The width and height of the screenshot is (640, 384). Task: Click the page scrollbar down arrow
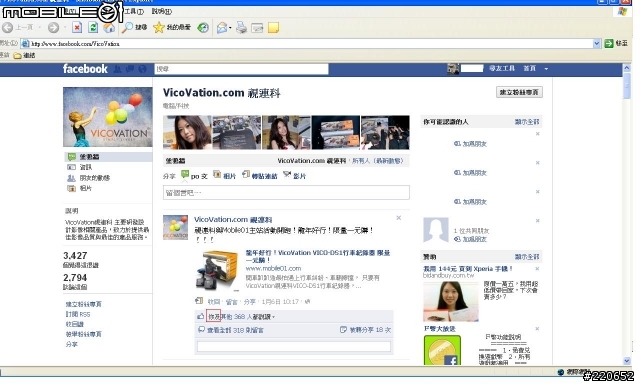coord(627,361)
